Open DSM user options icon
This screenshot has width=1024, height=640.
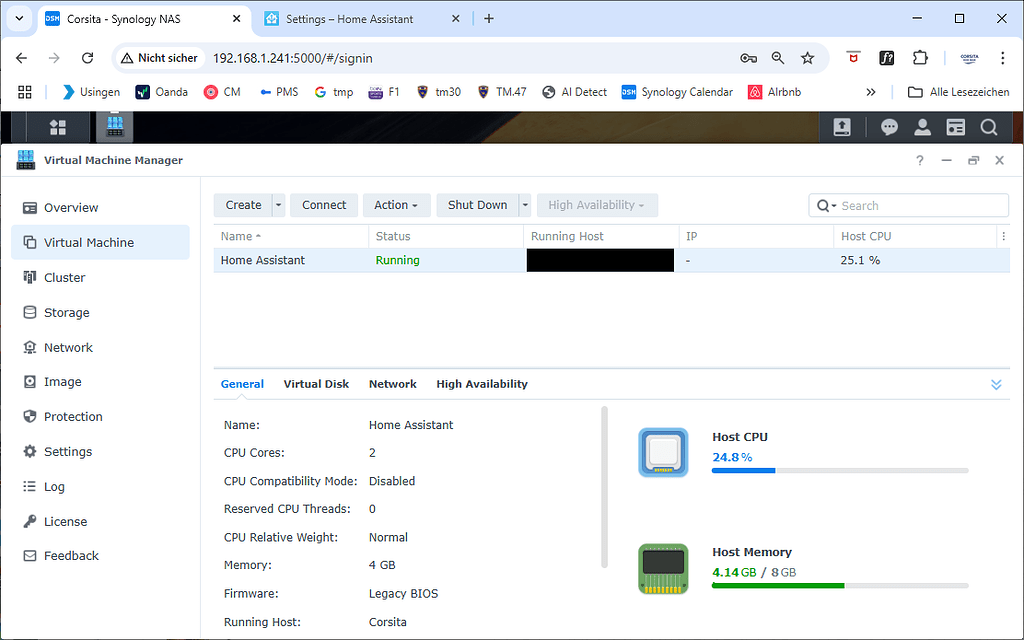(922, 127)
